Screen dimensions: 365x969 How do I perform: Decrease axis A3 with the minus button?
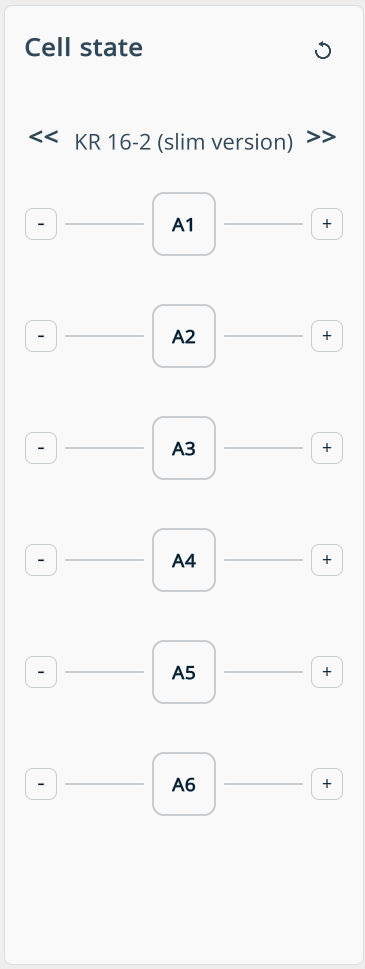[x=41, y=448]
